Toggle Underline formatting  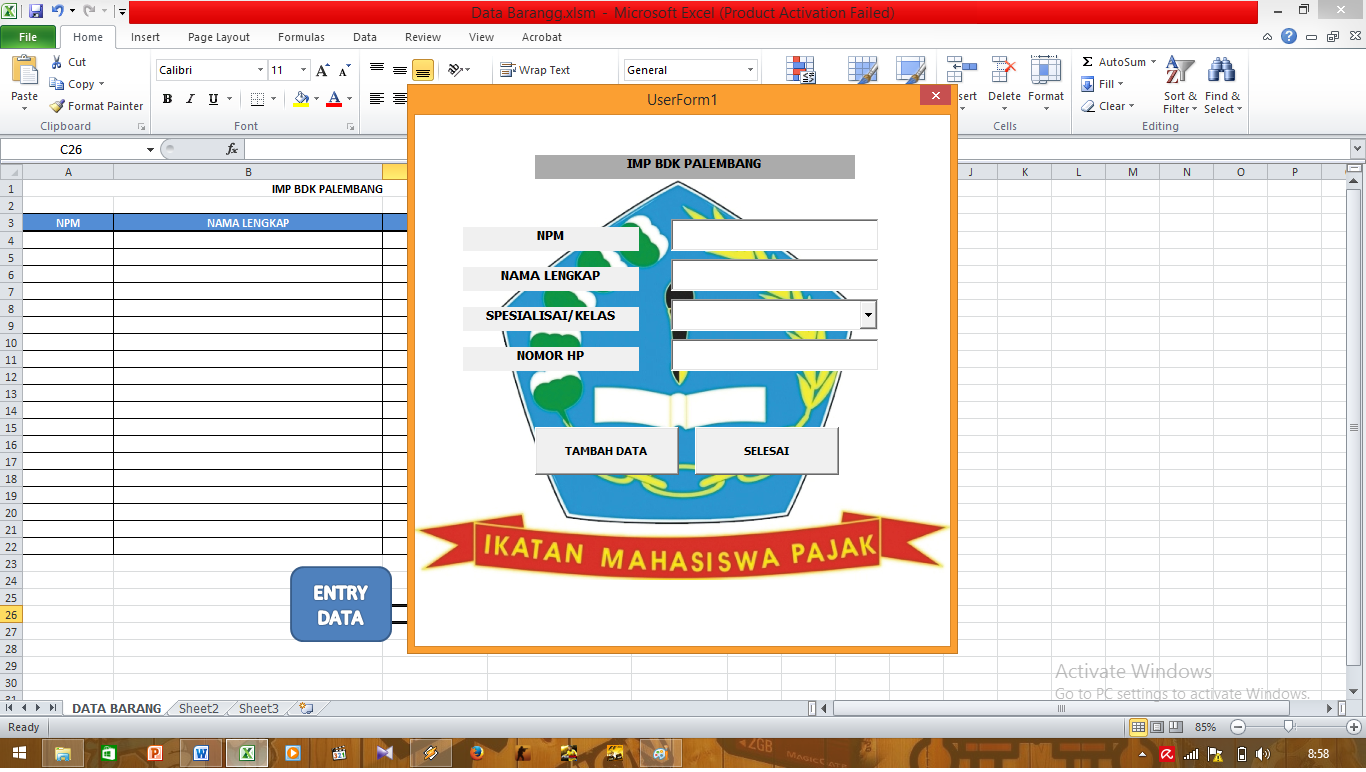[x=213, y=99]
